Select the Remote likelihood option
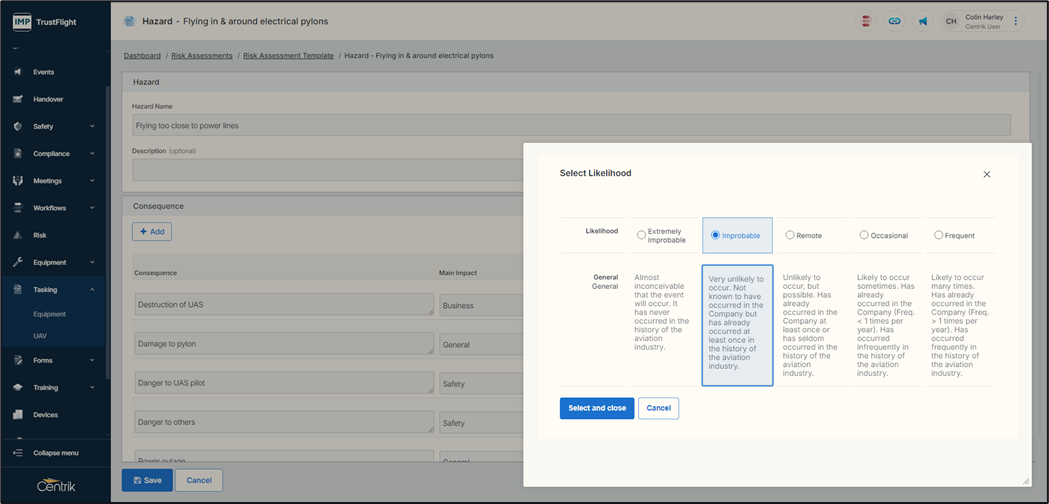Viewport: 1049px width, 504px height. (x=790, y=236)
